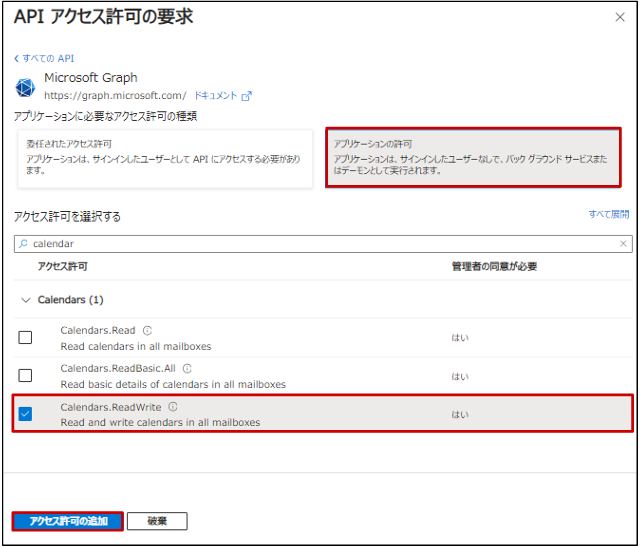Click the Calendars (1) group label
Image resolution: width=640 pixels, height=547 pixels.
71,300
